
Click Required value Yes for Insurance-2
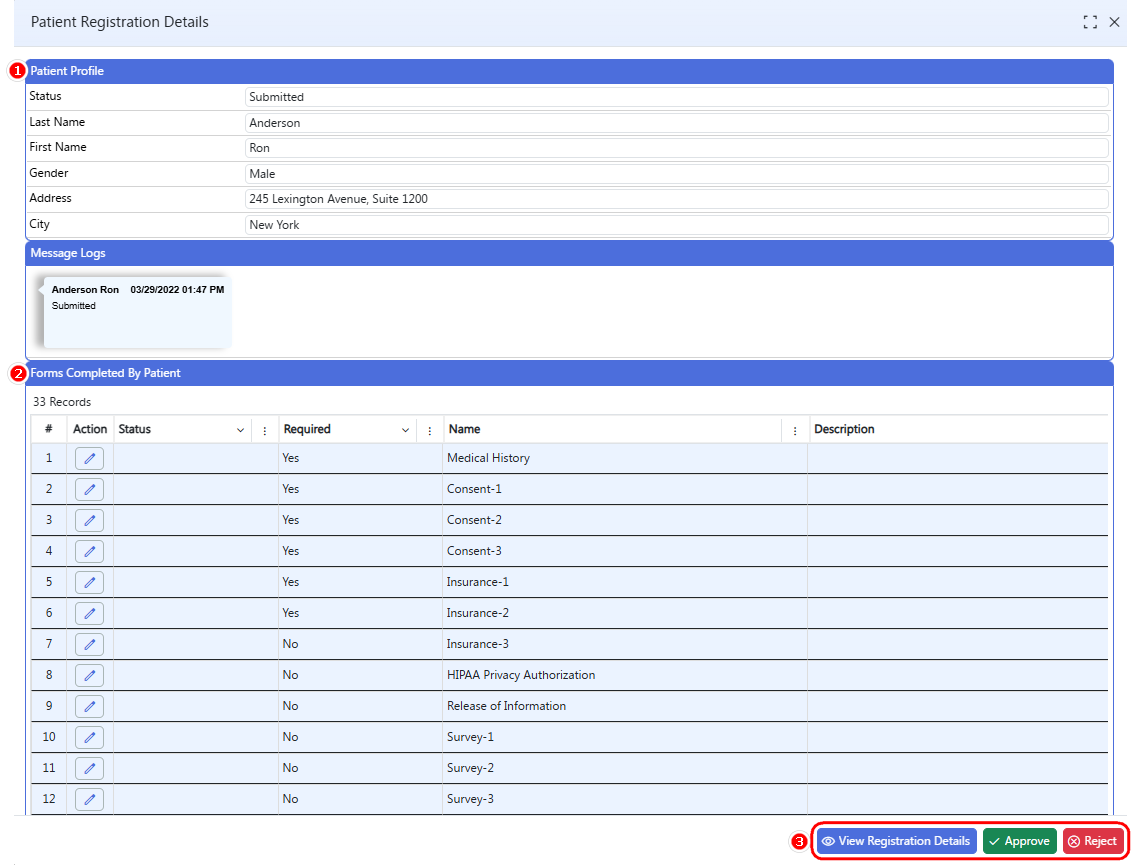coord(290,613)
